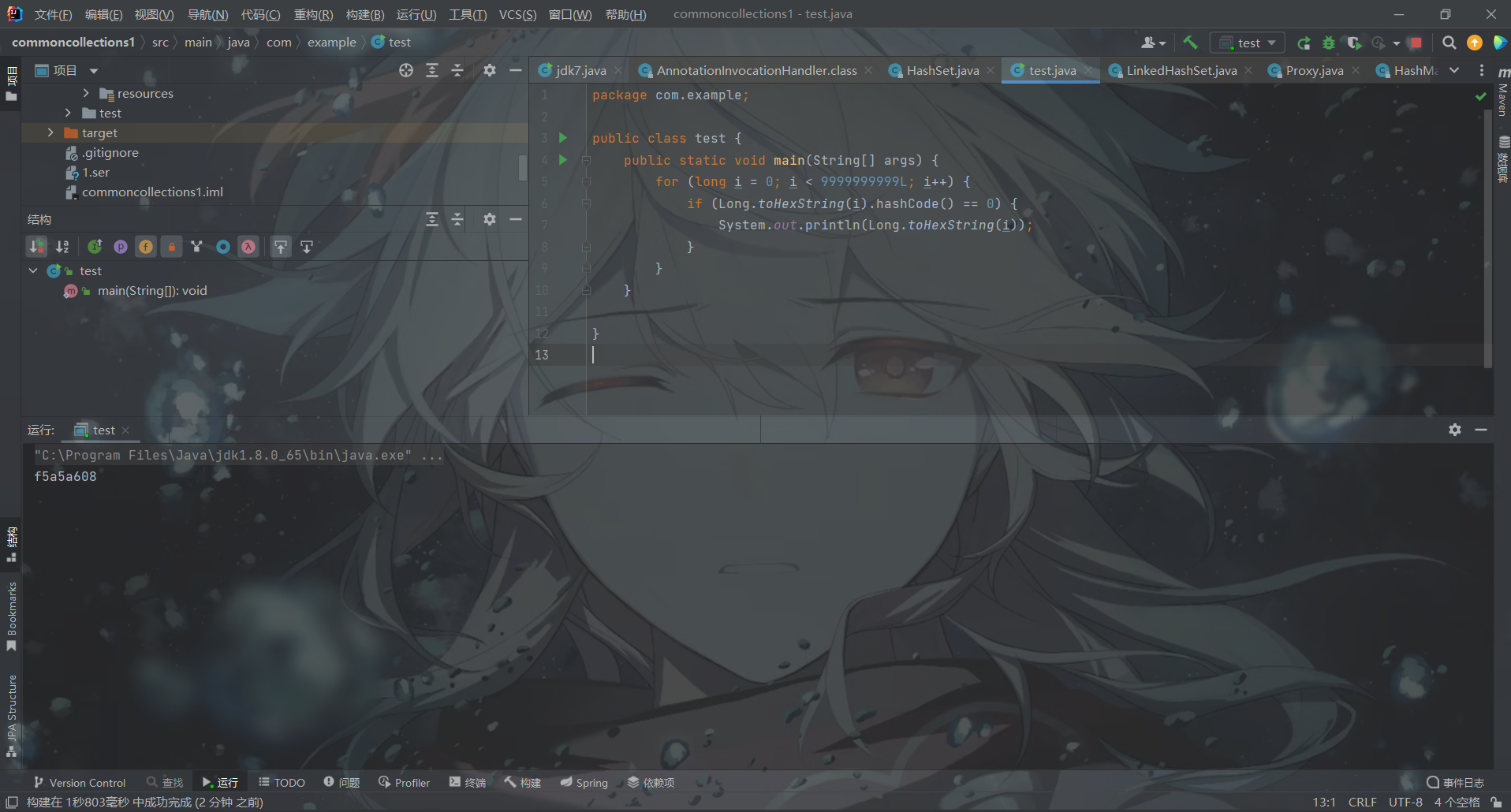Expand the resources folder
Viewport: 1511px width, 812px height.
[86, 93]
